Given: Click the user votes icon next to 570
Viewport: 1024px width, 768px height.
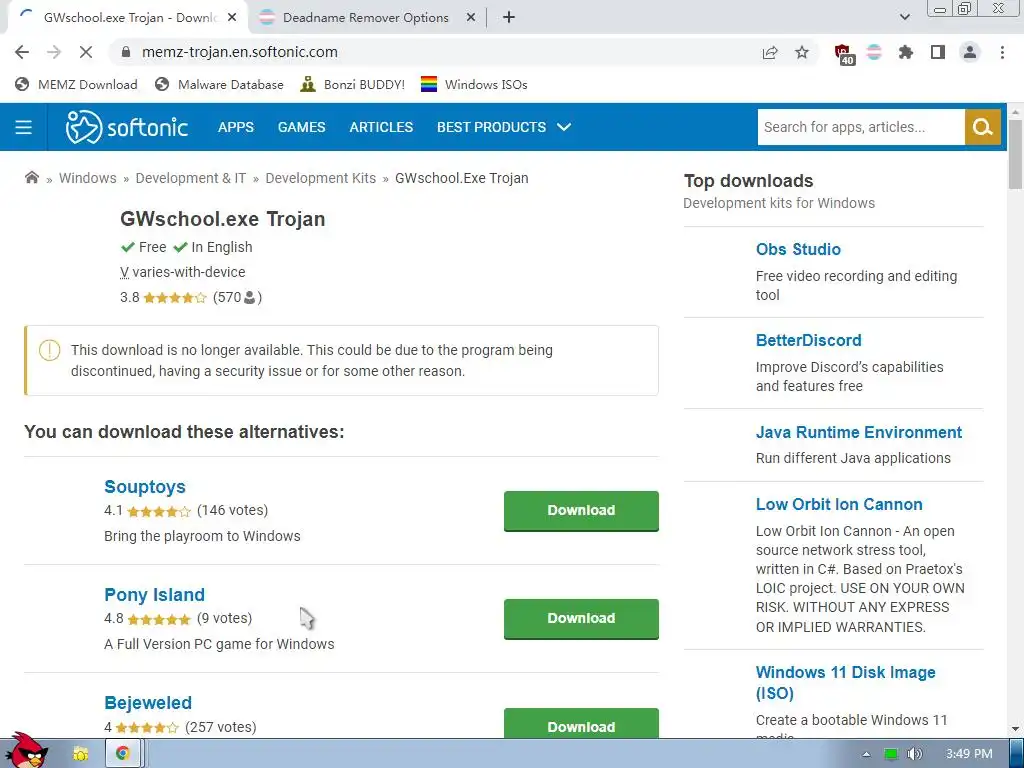Looking at the screenshot, I should point(249,298).
